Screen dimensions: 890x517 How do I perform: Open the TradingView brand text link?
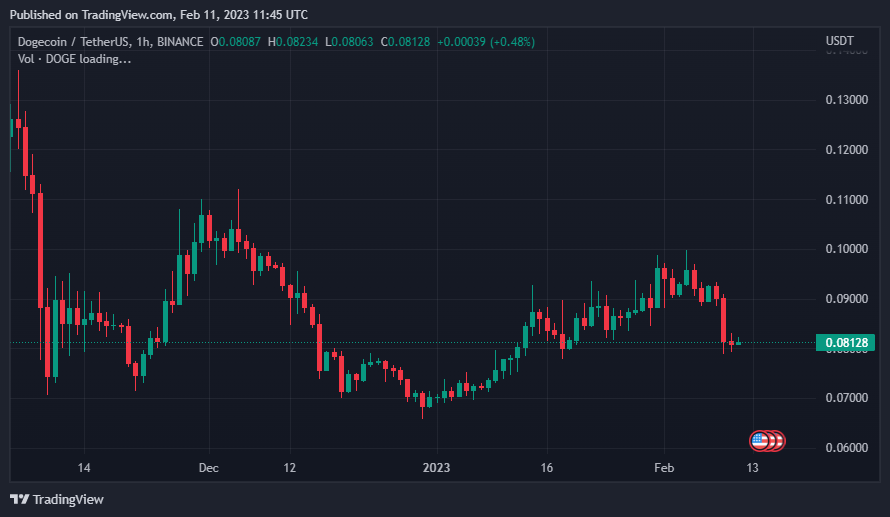[x=68, y=499]
